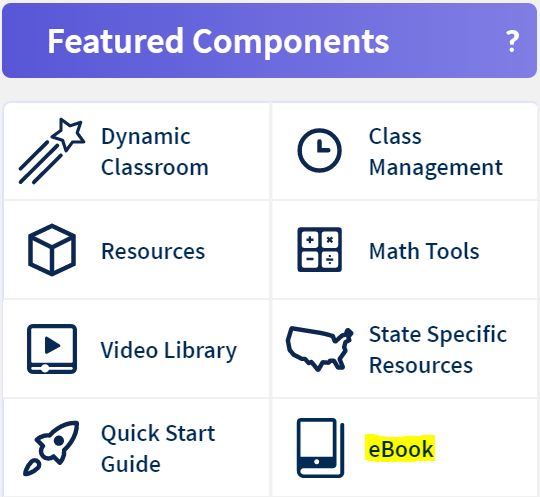Click the Featured Components header title

point(218,42)
